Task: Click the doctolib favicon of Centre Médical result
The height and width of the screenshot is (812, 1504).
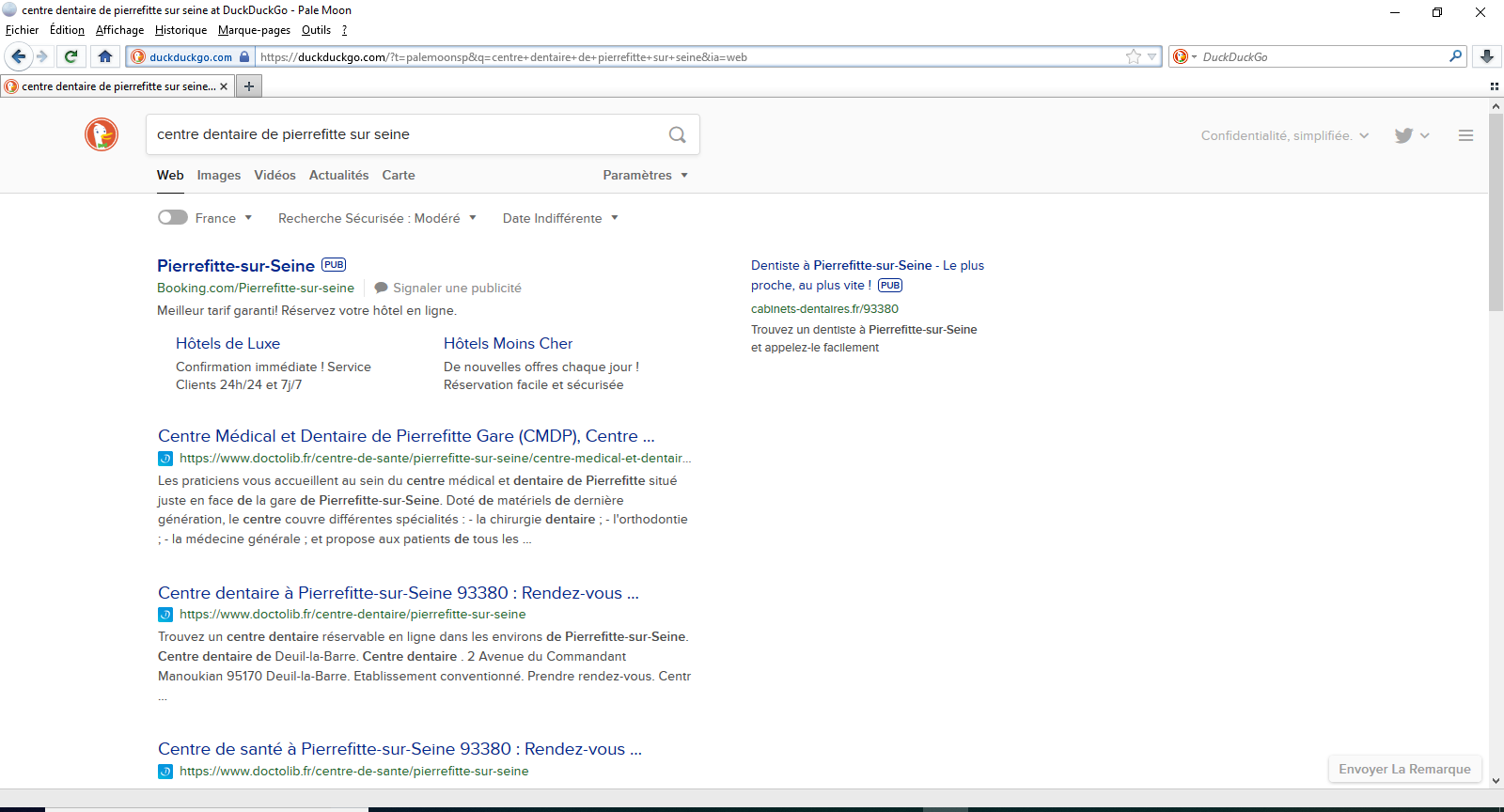Action: 165,459
